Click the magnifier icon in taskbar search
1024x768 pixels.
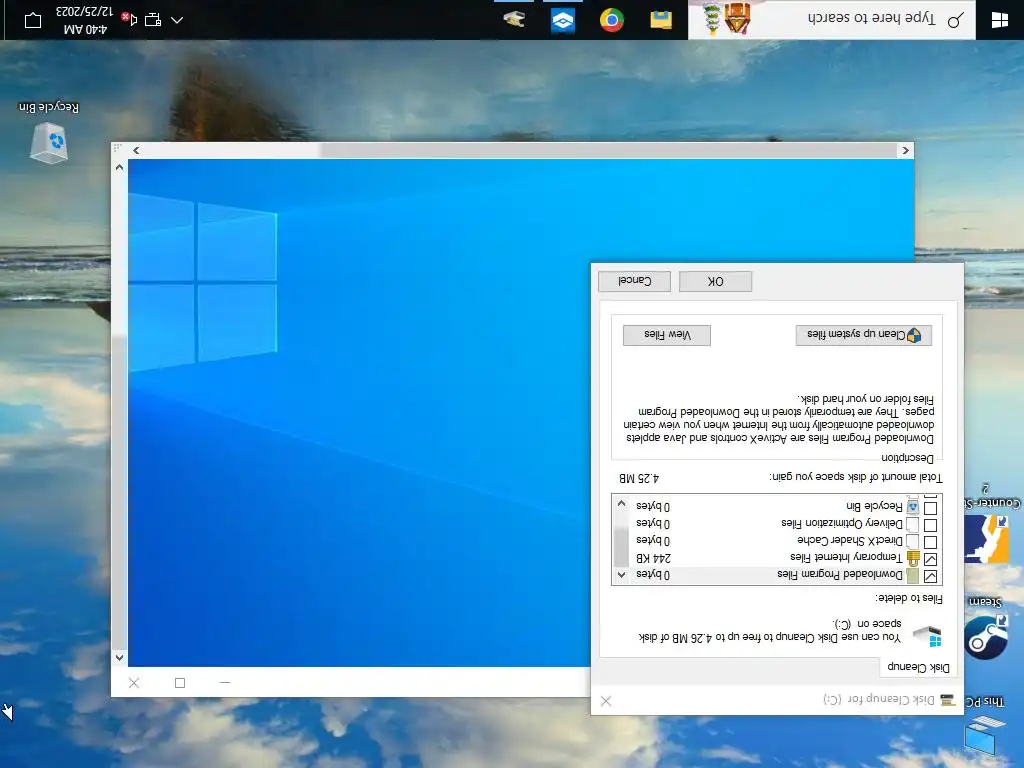click(x=955, y=20)
